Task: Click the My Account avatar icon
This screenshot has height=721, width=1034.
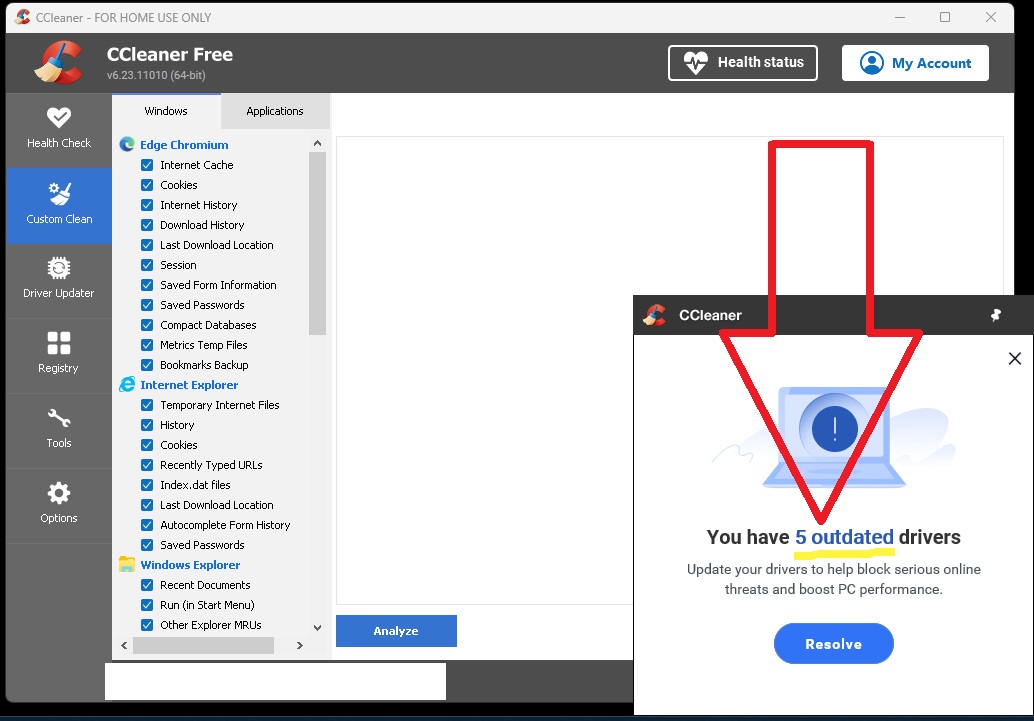Action: (872, 63)
